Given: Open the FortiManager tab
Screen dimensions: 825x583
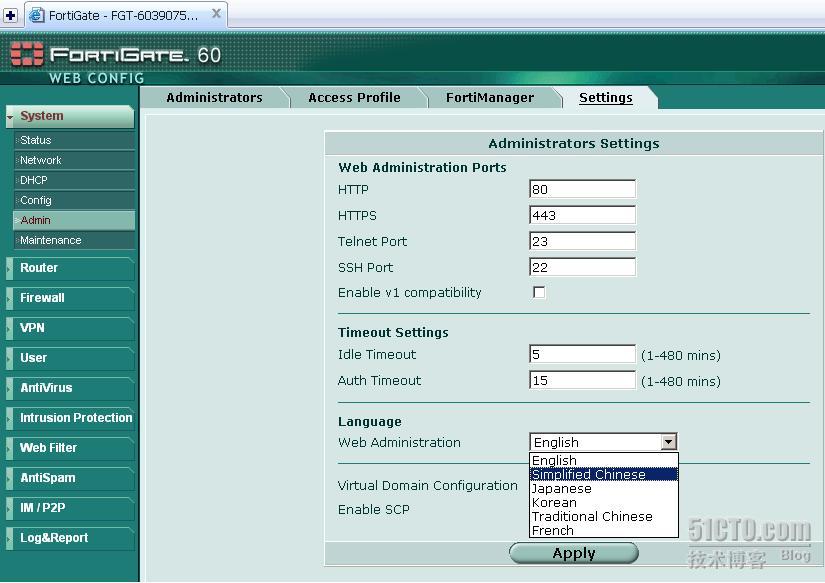Looking at the screenshot, I should point(490,97).
